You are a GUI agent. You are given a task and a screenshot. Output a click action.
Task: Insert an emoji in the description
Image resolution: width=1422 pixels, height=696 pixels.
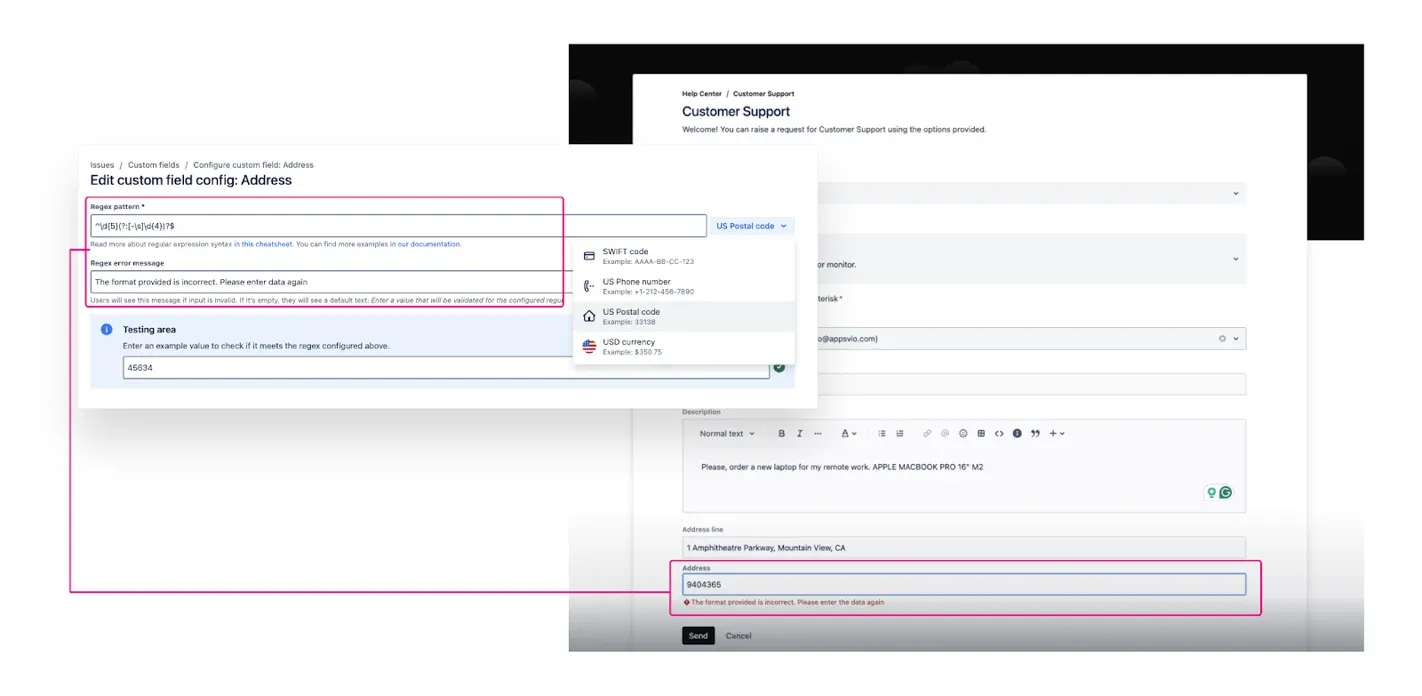[964, 433]
